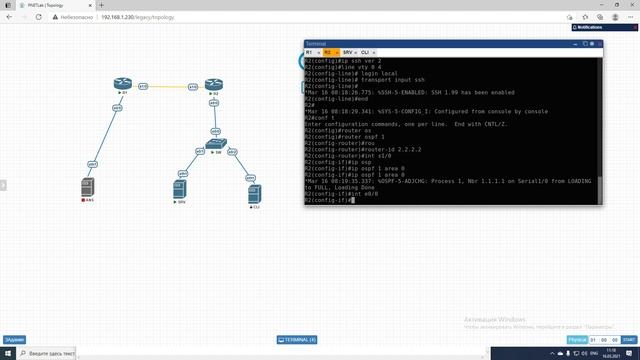Close the R1 terminal tab
Viewport: 640px width, 360px height.
[319, 53]
